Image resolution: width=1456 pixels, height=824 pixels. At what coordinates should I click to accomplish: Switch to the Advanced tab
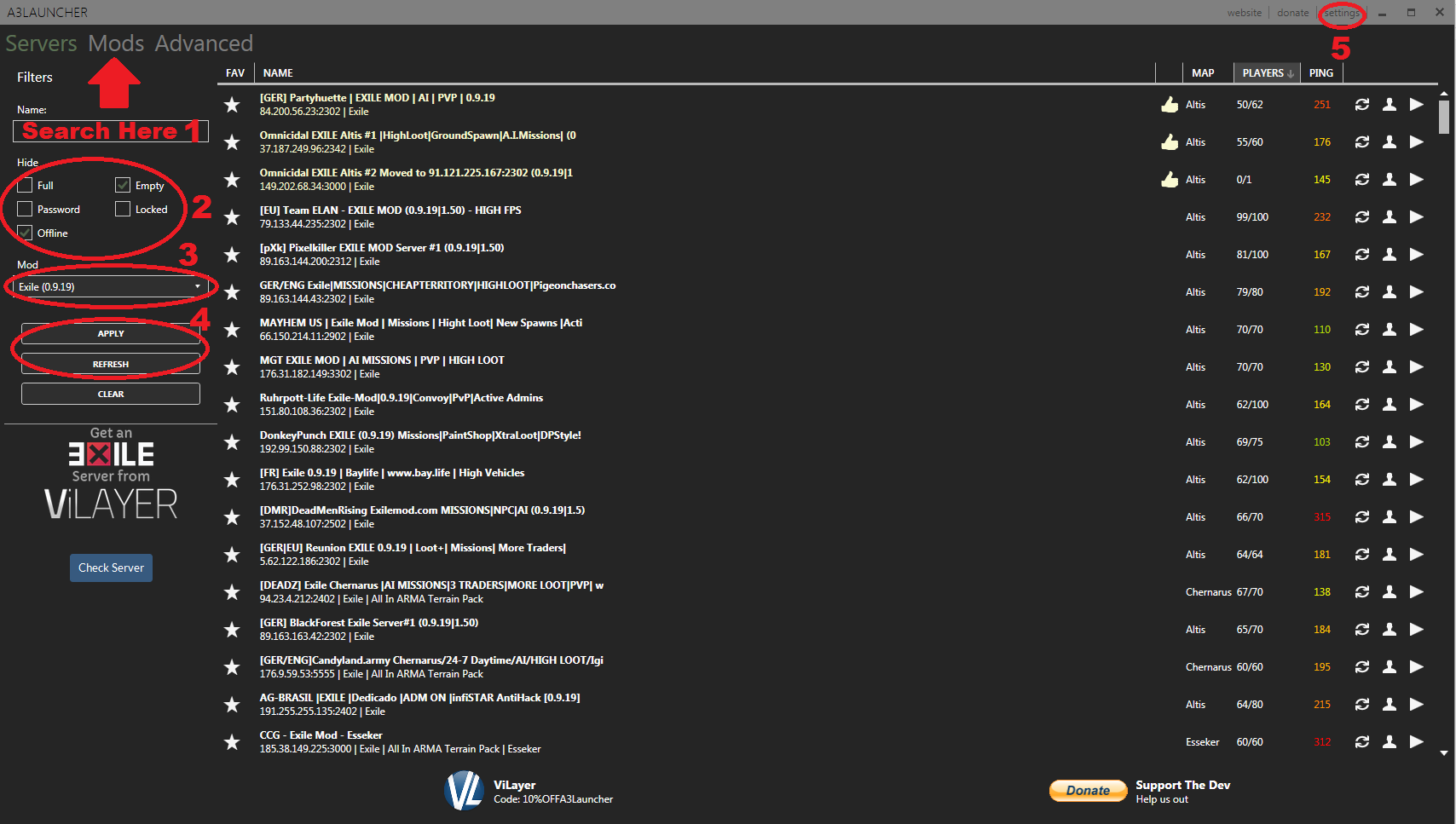[204, 43]
